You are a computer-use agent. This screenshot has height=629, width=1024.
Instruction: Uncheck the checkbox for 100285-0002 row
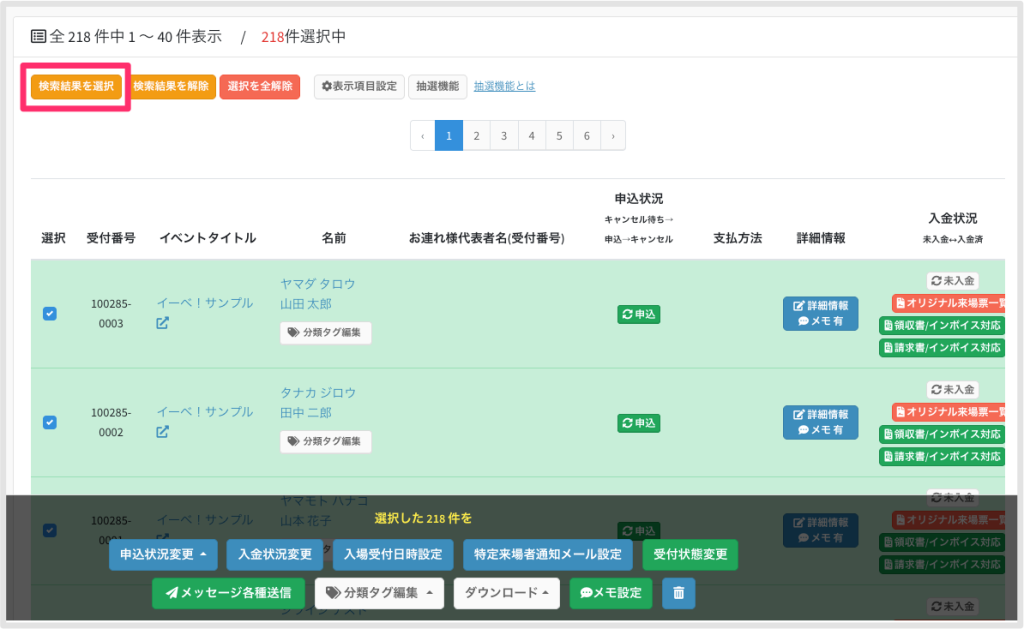pos(50,423)
